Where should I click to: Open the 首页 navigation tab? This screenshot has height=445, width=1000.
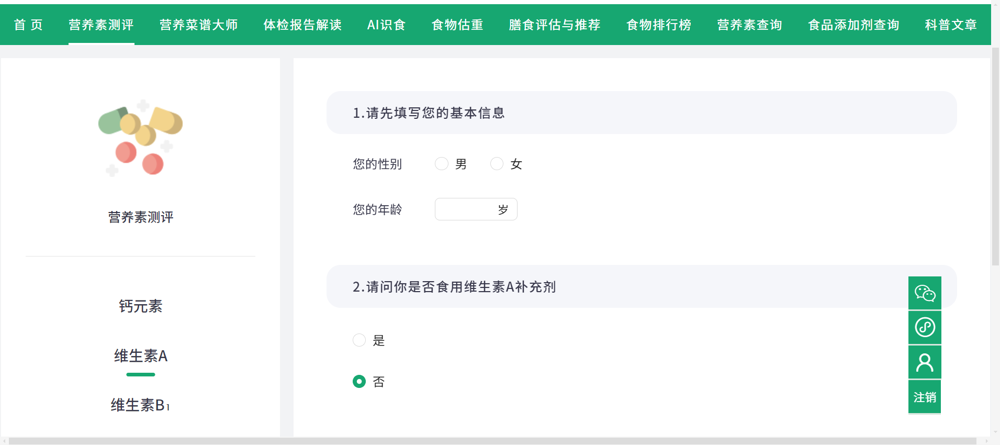click(28, 24)
